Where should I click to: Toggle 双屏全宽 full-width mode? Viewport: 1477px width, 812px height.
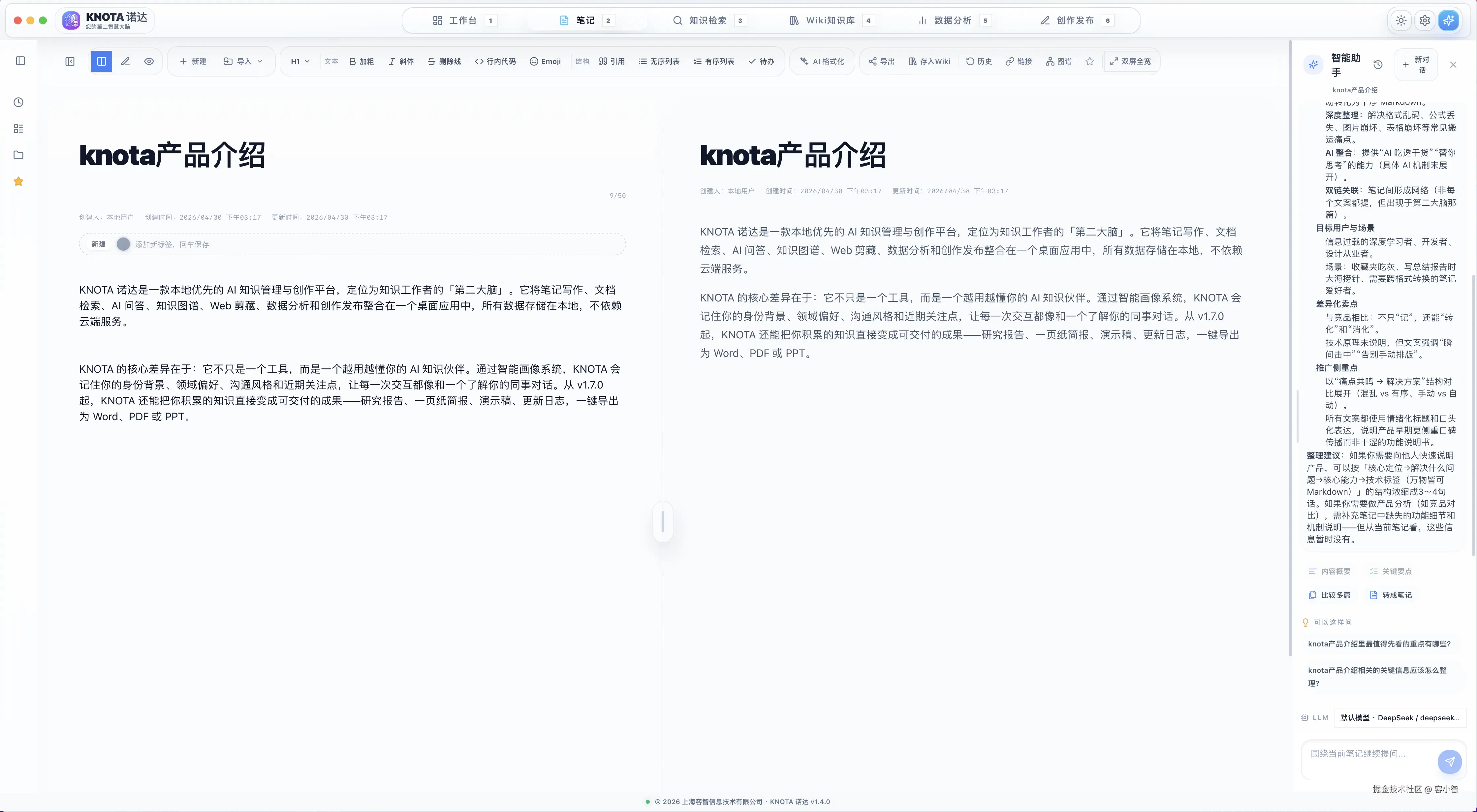[x=1130, y=61]
